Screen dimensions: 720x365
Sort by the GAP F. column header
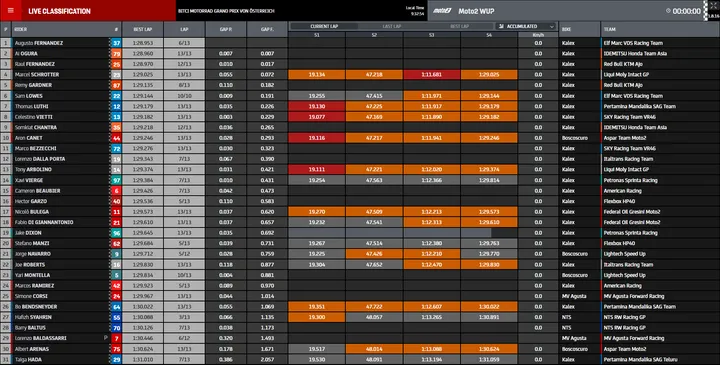click(x=267, y=29)
